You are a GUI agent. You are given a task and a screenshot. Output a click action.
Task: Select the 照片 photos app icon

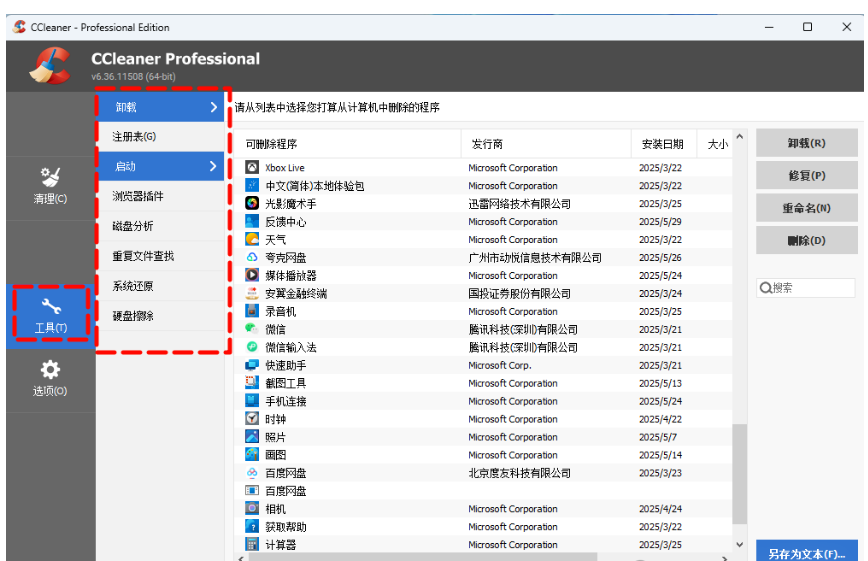pos(252,436)
